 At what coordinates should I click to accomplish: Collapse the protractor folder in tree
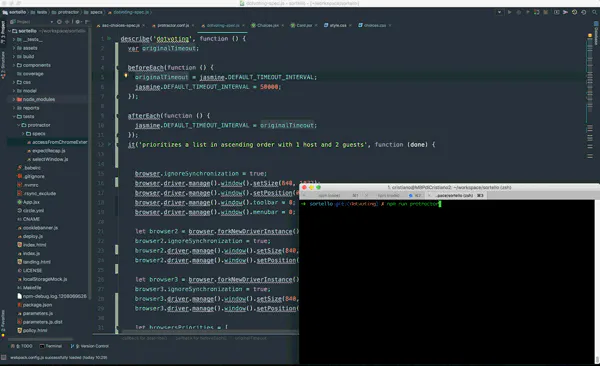(18, 125)
